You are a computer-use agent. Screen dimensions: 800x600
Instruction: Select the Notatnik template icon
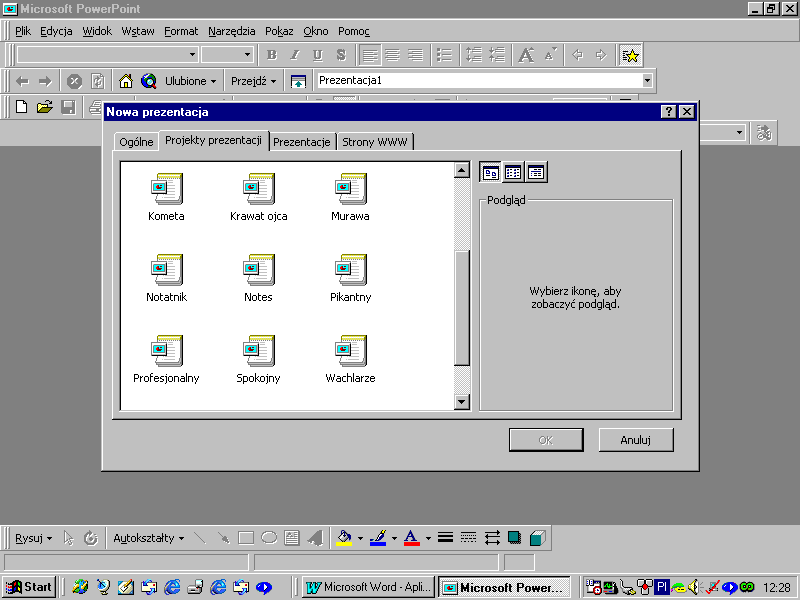[166, 269]
